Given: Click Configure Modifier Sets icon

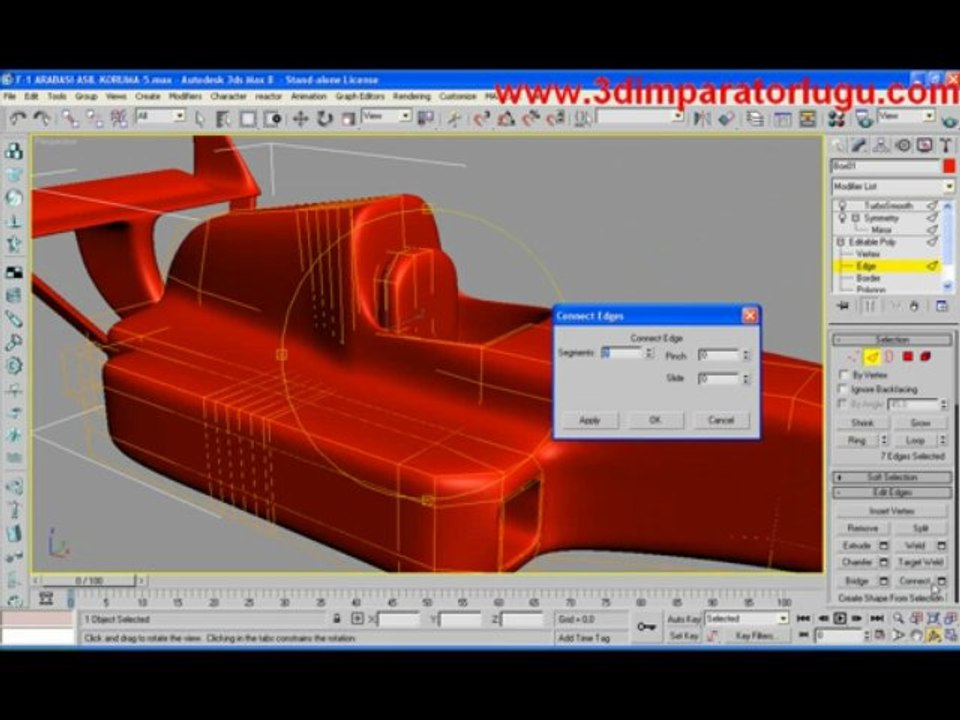Looking at the screenshot, I should [x=942, y=306].
